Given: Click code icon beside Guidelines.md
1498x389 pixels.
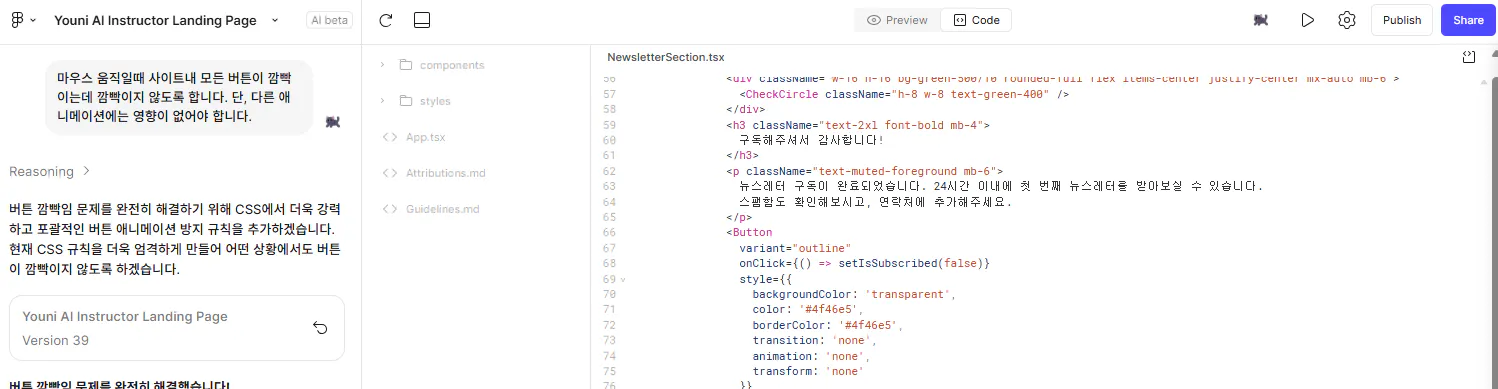Looking at the screenshot, I should [x=390, y=209].
